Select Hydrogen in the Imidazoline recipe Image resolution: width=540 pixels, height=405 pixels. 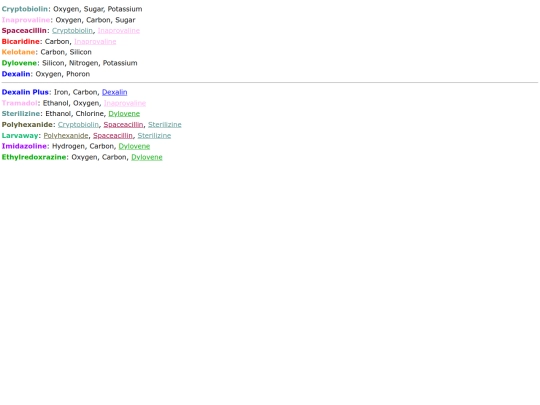tap(68, 146)
